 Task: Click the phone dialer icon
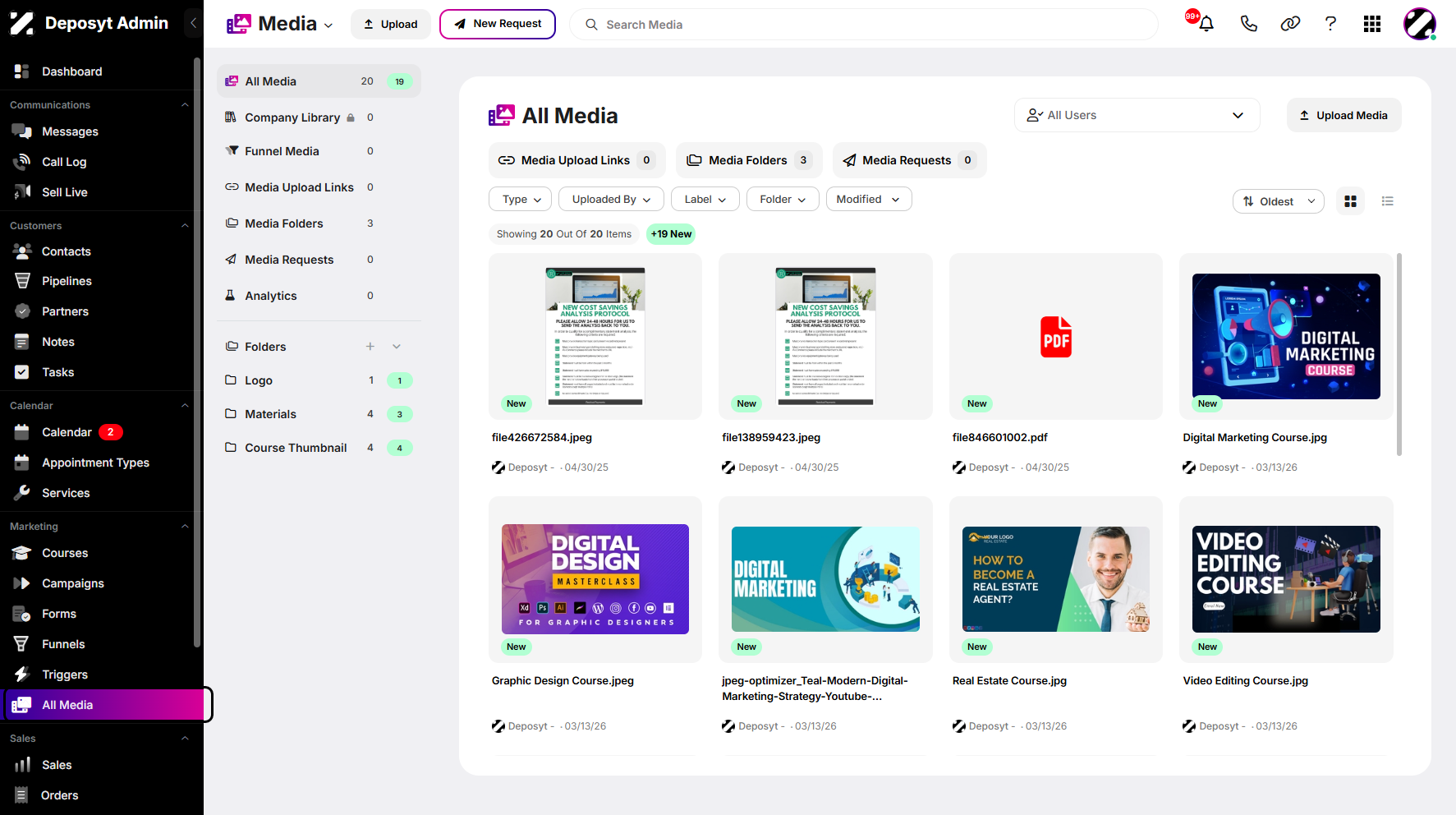click(1248, 24)
